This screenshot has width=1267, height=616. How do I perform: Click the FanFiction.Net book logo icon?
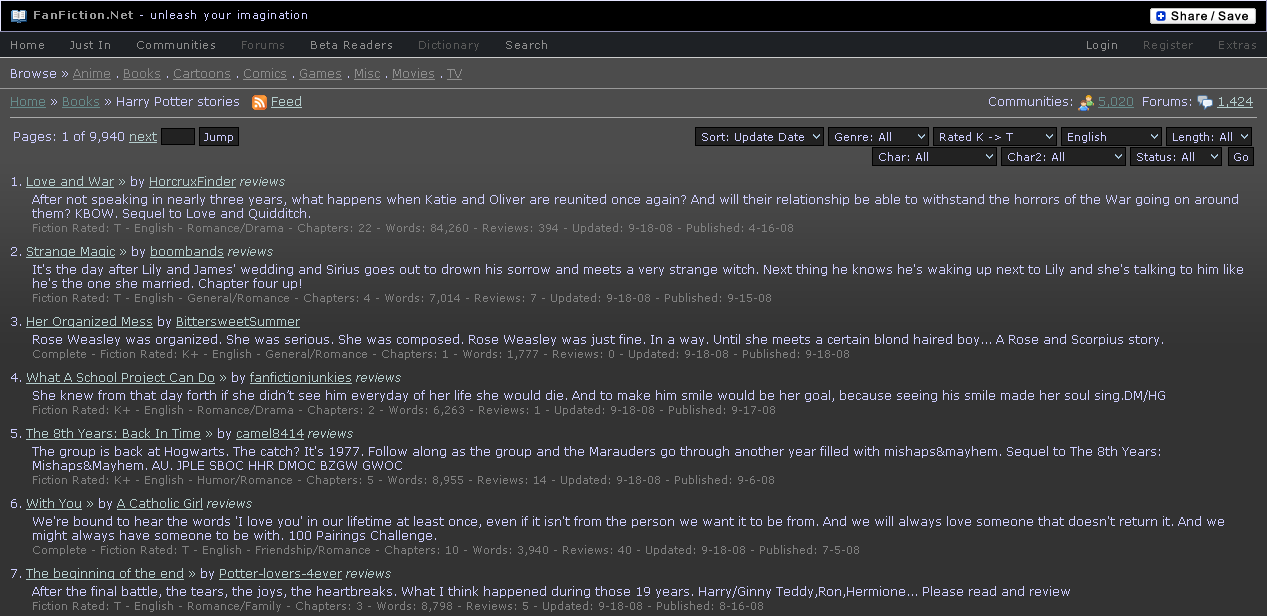pos(18,15)
